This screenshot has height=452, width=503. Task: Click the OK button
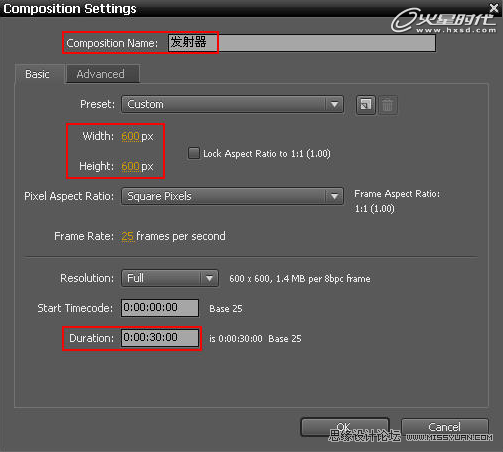pyautogui.click(x=345, y=427)
